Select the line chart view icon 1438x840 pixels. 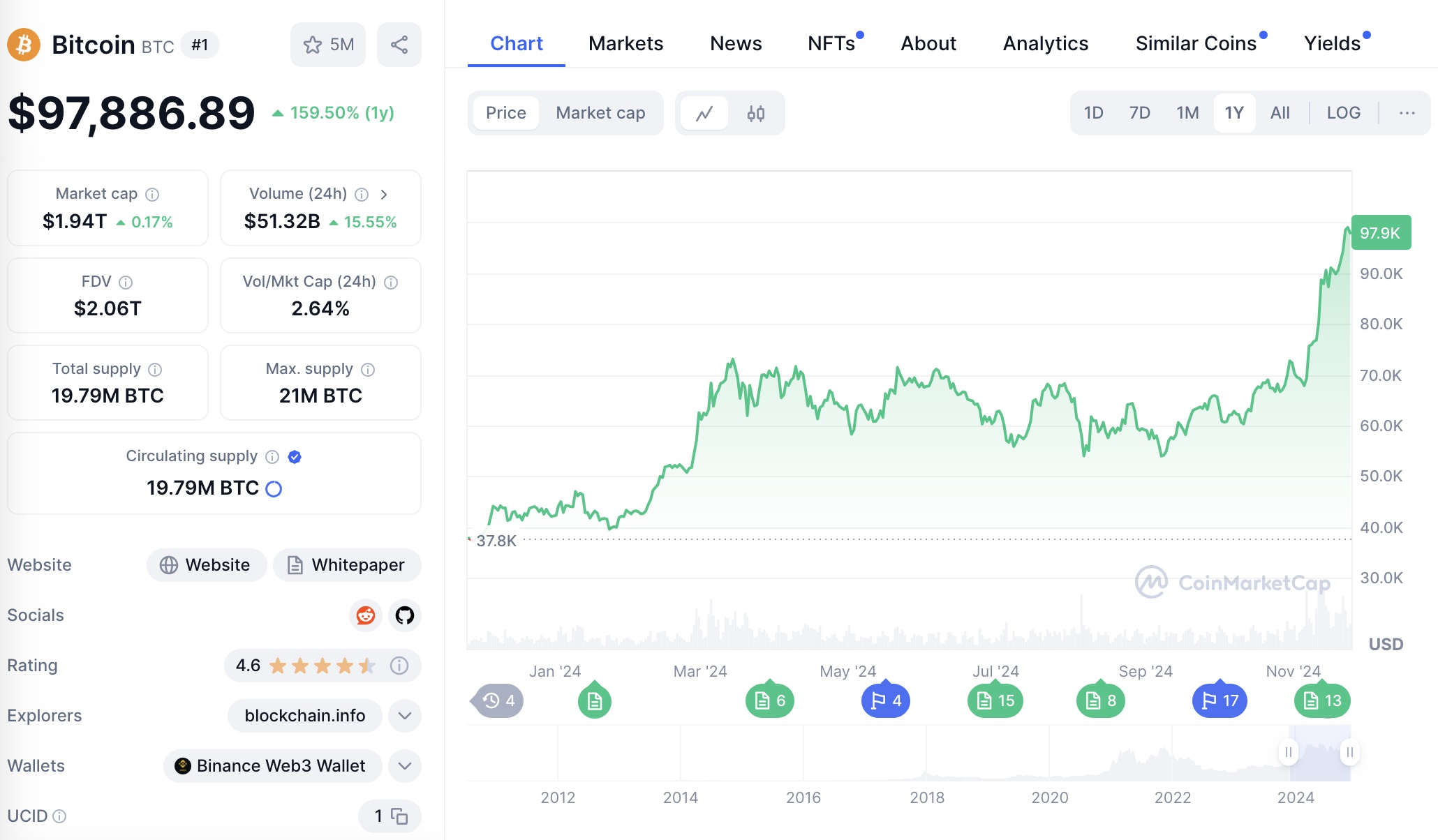click(x=704, y=113)
